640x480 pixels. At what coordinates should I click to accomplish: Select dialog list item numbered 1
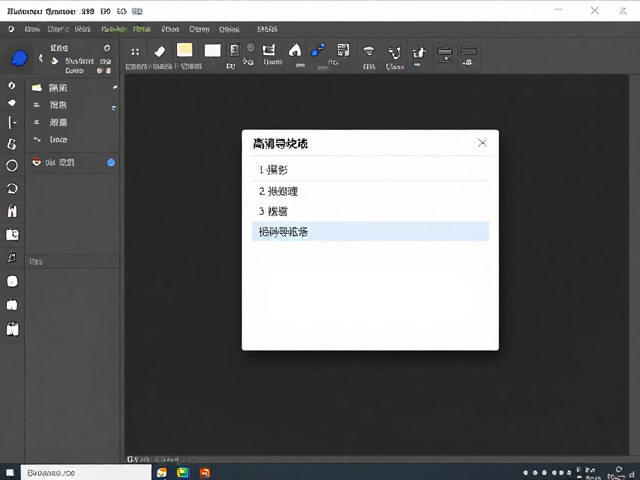(x=370, y=170)
